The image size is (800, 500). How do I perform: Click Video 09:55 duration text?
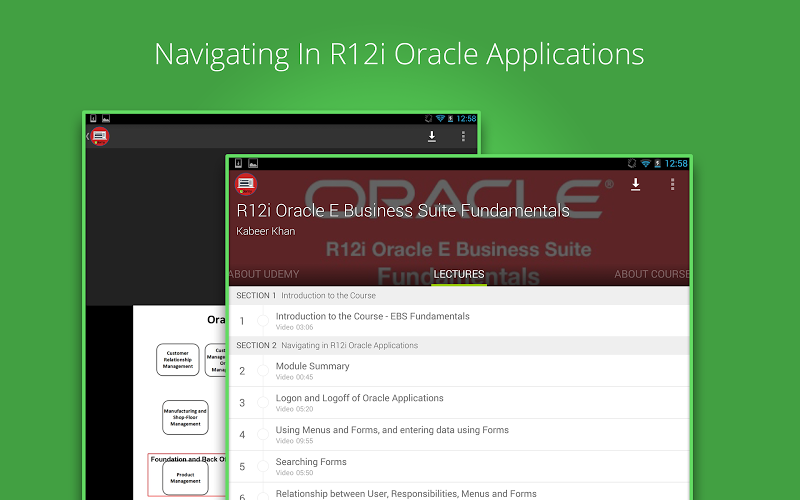(x=294, y=441)
